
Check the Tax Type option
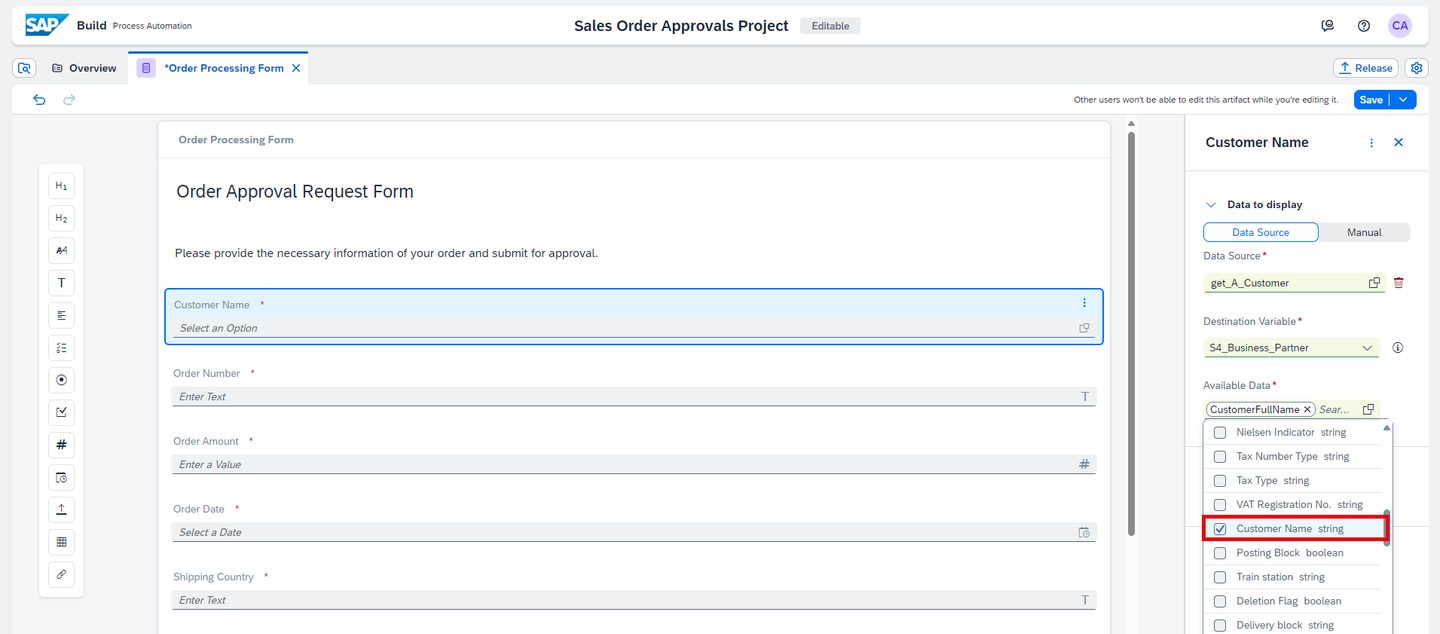tap(1219, 481)
